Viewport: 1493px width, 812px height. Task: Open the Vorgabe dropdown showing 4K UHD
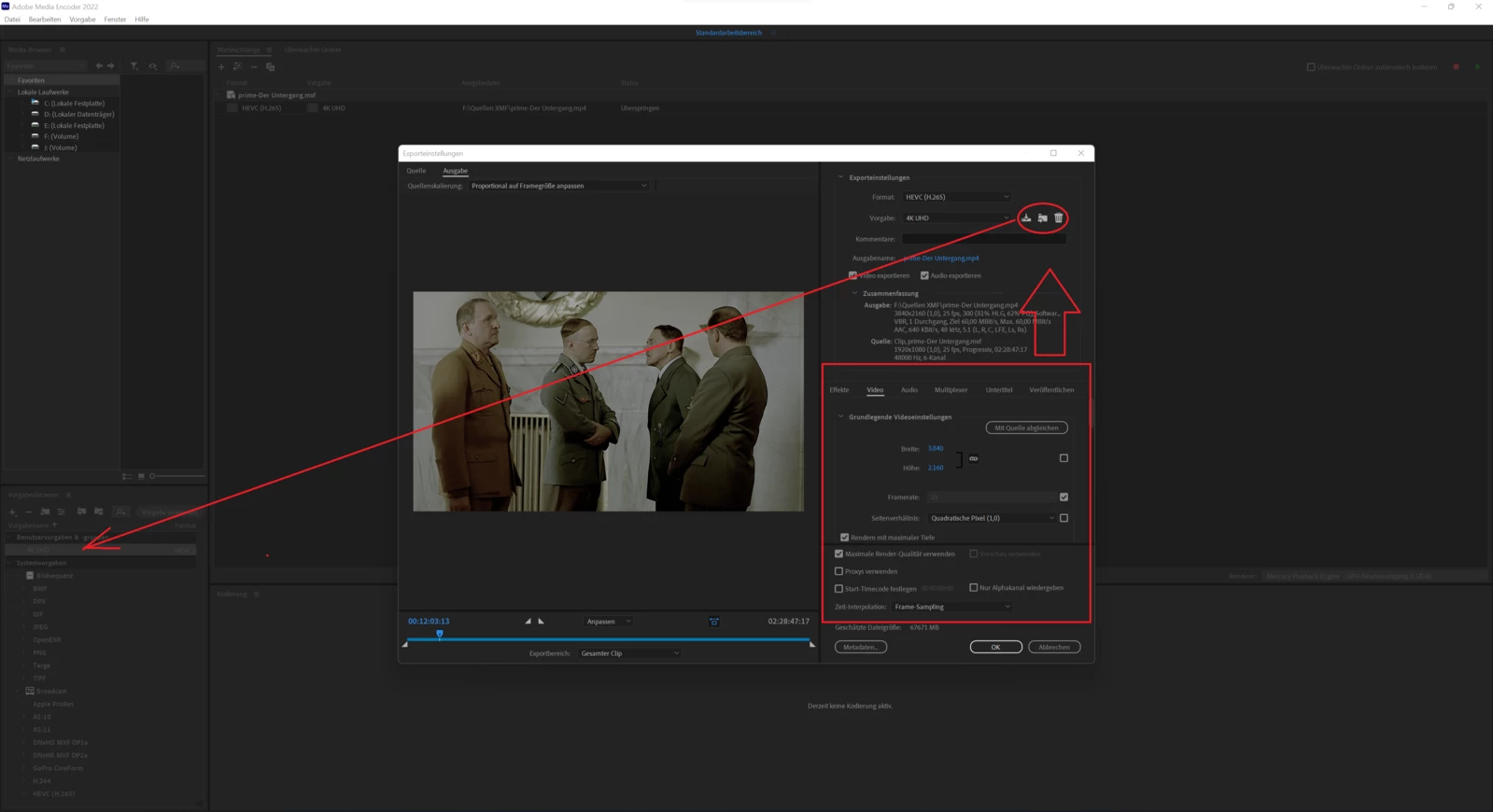click(956, 217)
